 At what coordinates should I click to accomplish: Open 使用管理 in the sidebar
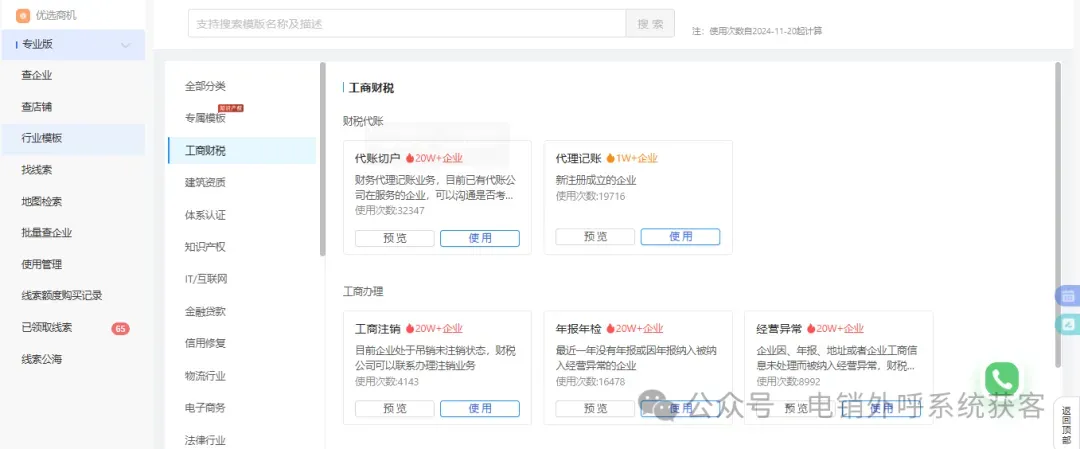pos(72,264)
